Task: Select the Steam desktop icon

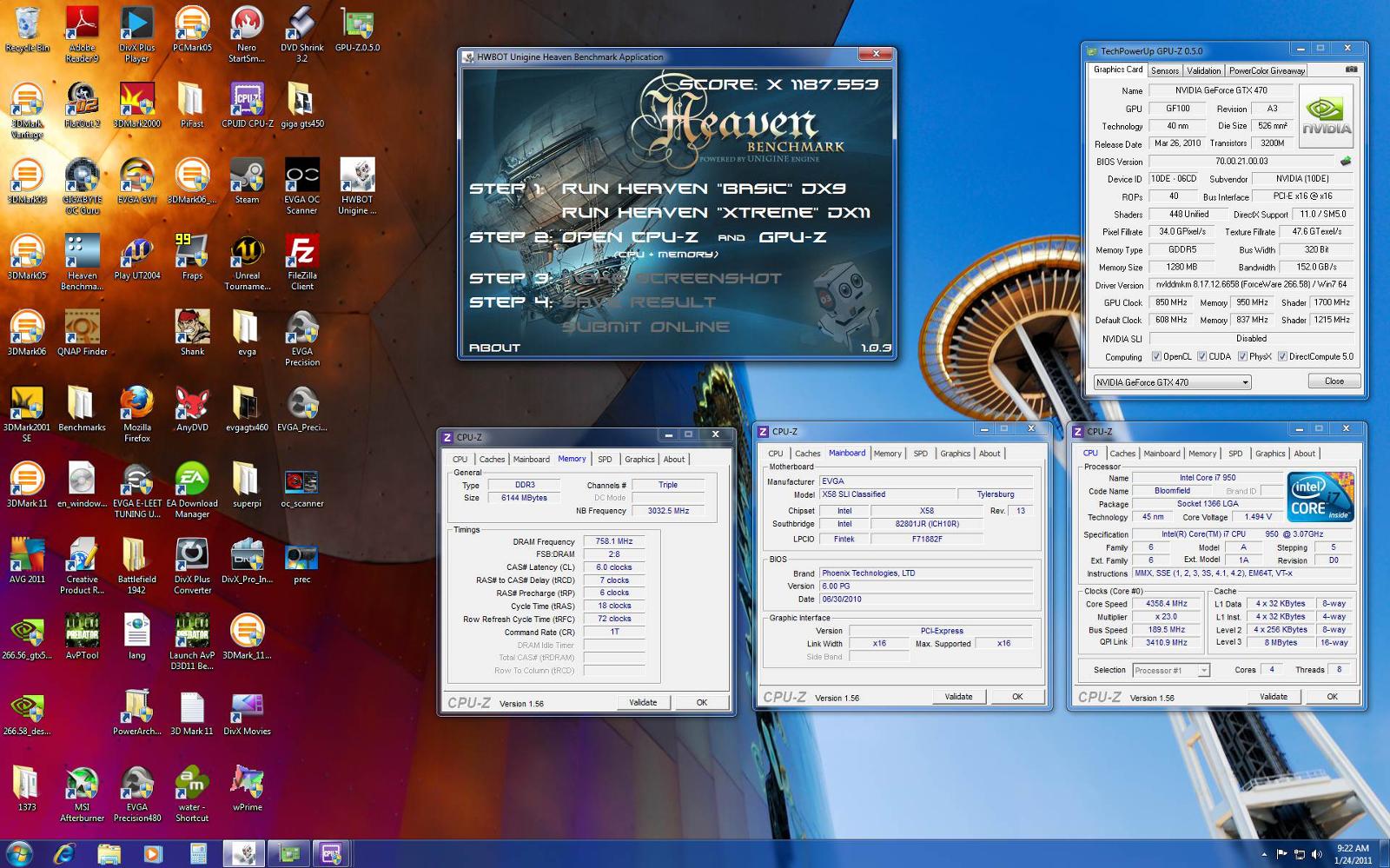Action: tap(247, 182)
